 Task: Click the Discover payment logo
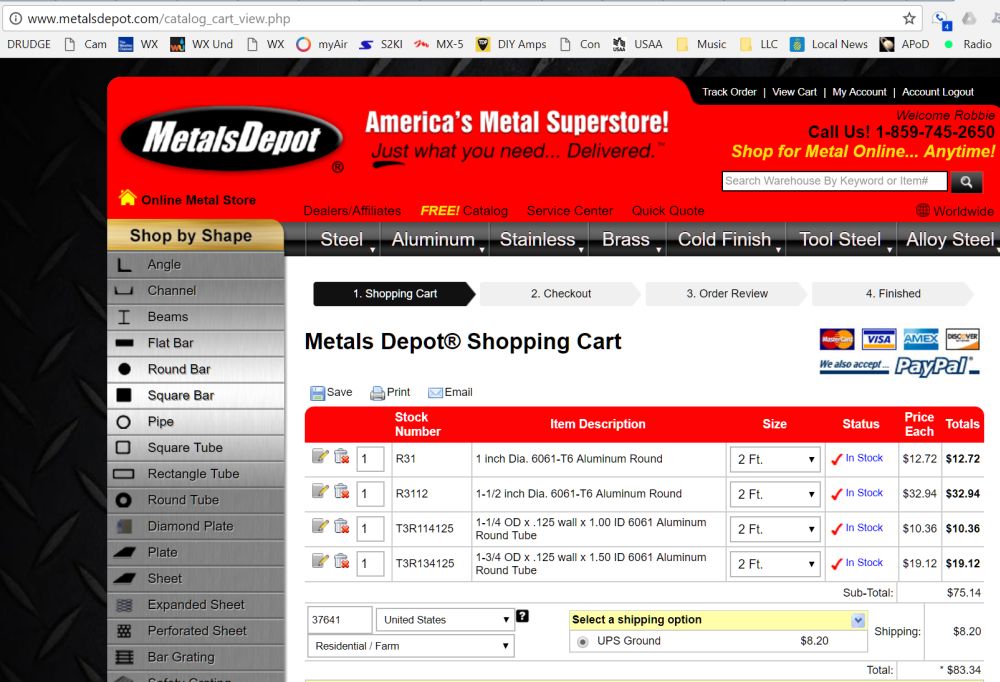click(x=962, y=339)
